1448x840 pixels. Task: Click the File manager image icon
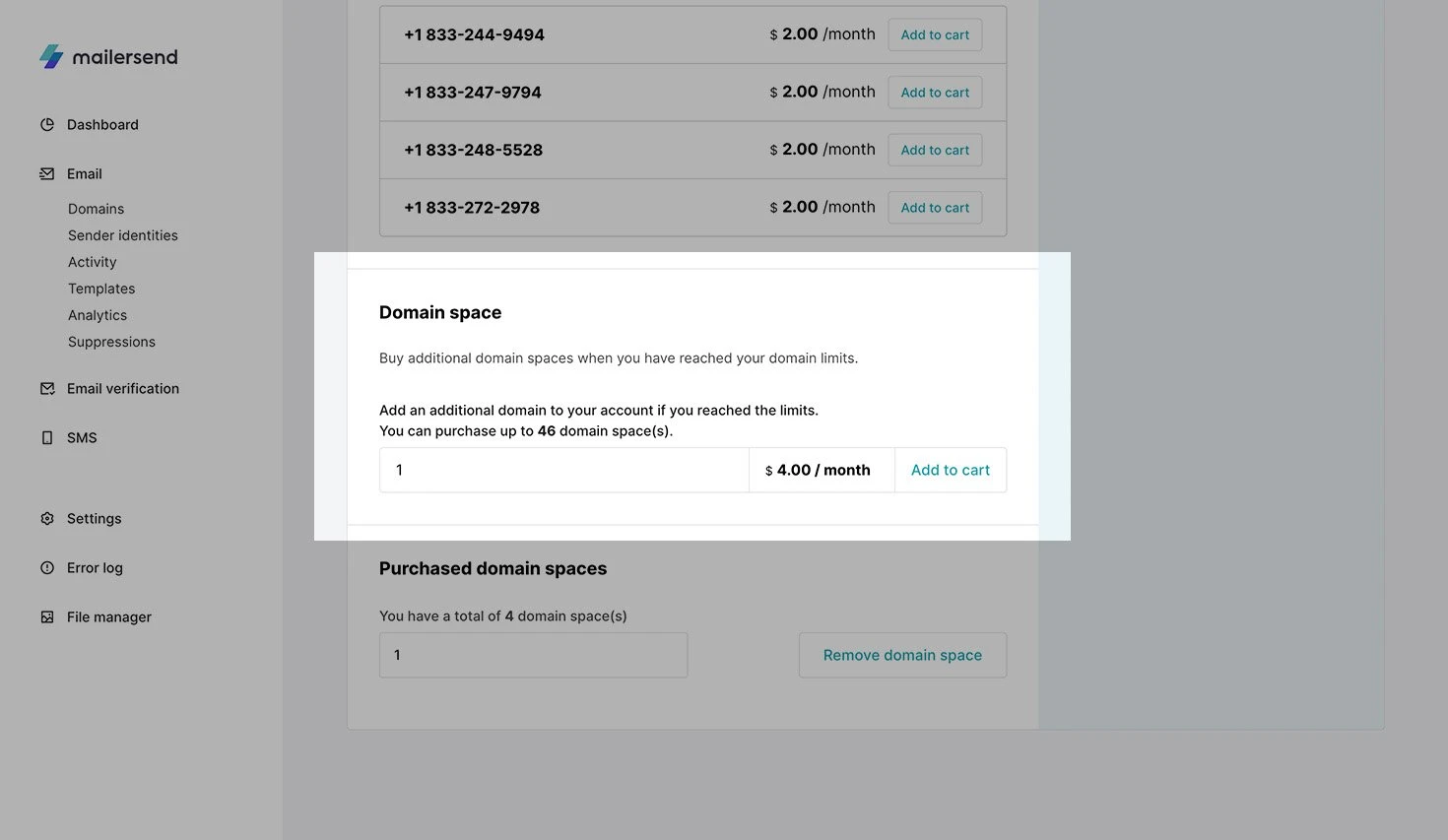click(47, 617)
